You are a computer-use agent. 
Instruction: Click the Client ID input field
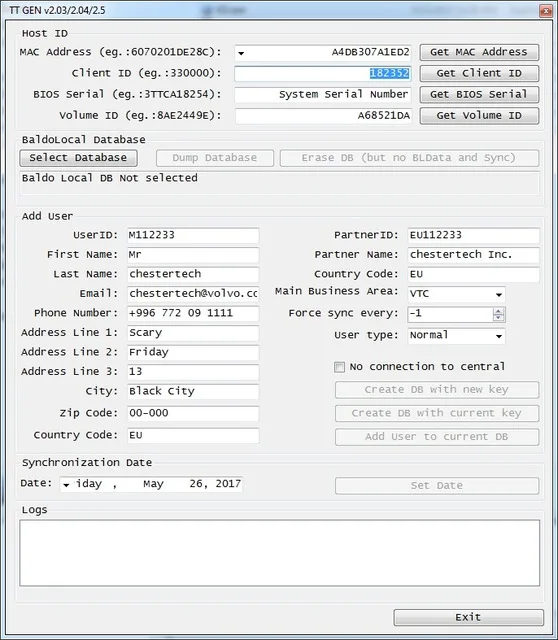click(323, 73)
